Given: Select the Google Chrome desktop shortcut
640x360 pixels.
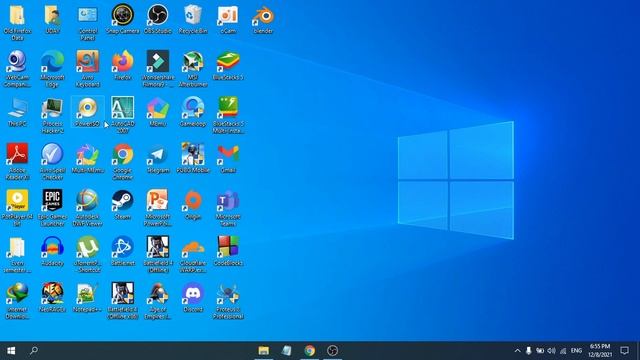Looking at the screenshot, I should pyautogui.click(x=123, y=162).
